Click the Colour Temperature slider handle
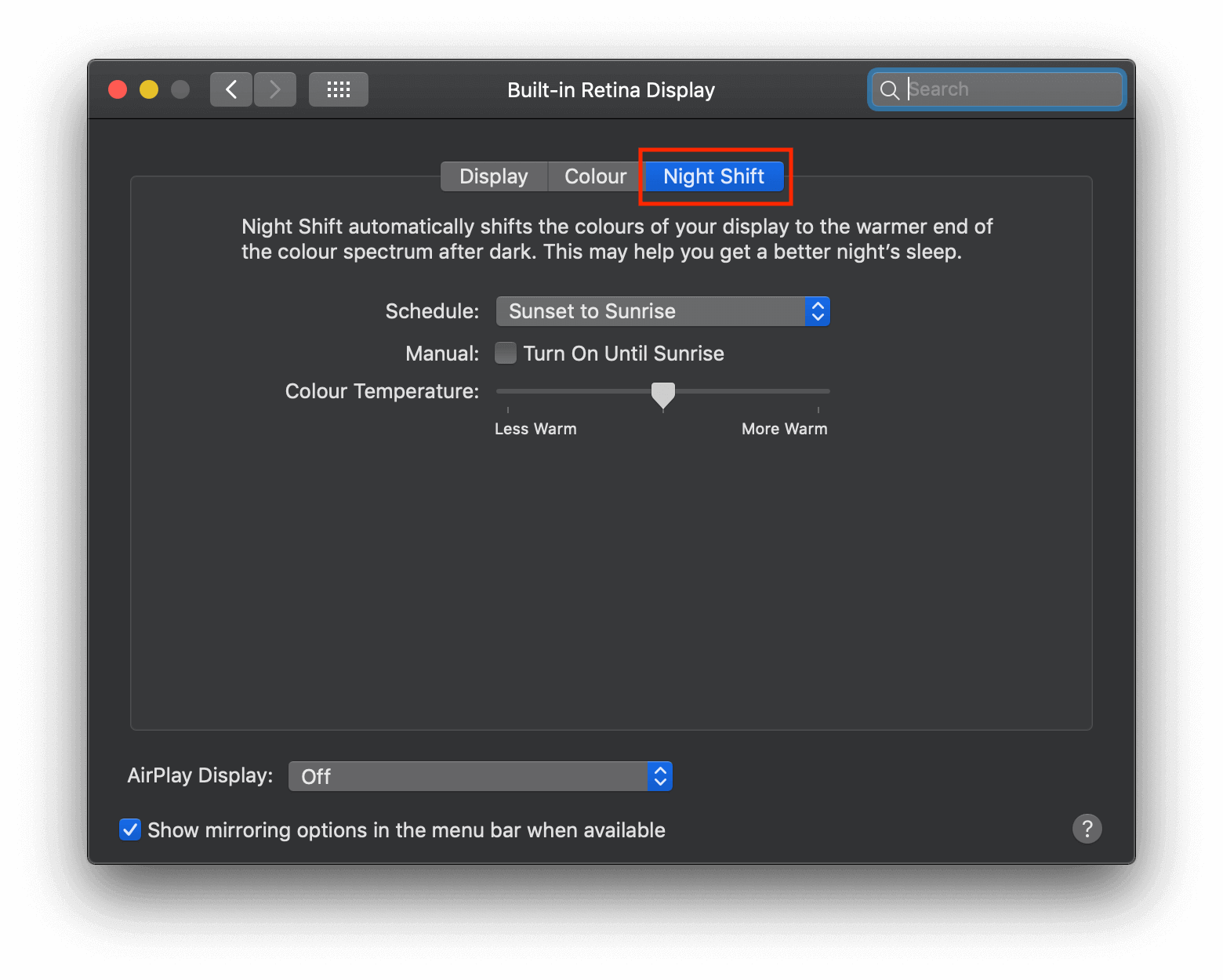Screen dimensions: 1223x980 click(663, 394)
